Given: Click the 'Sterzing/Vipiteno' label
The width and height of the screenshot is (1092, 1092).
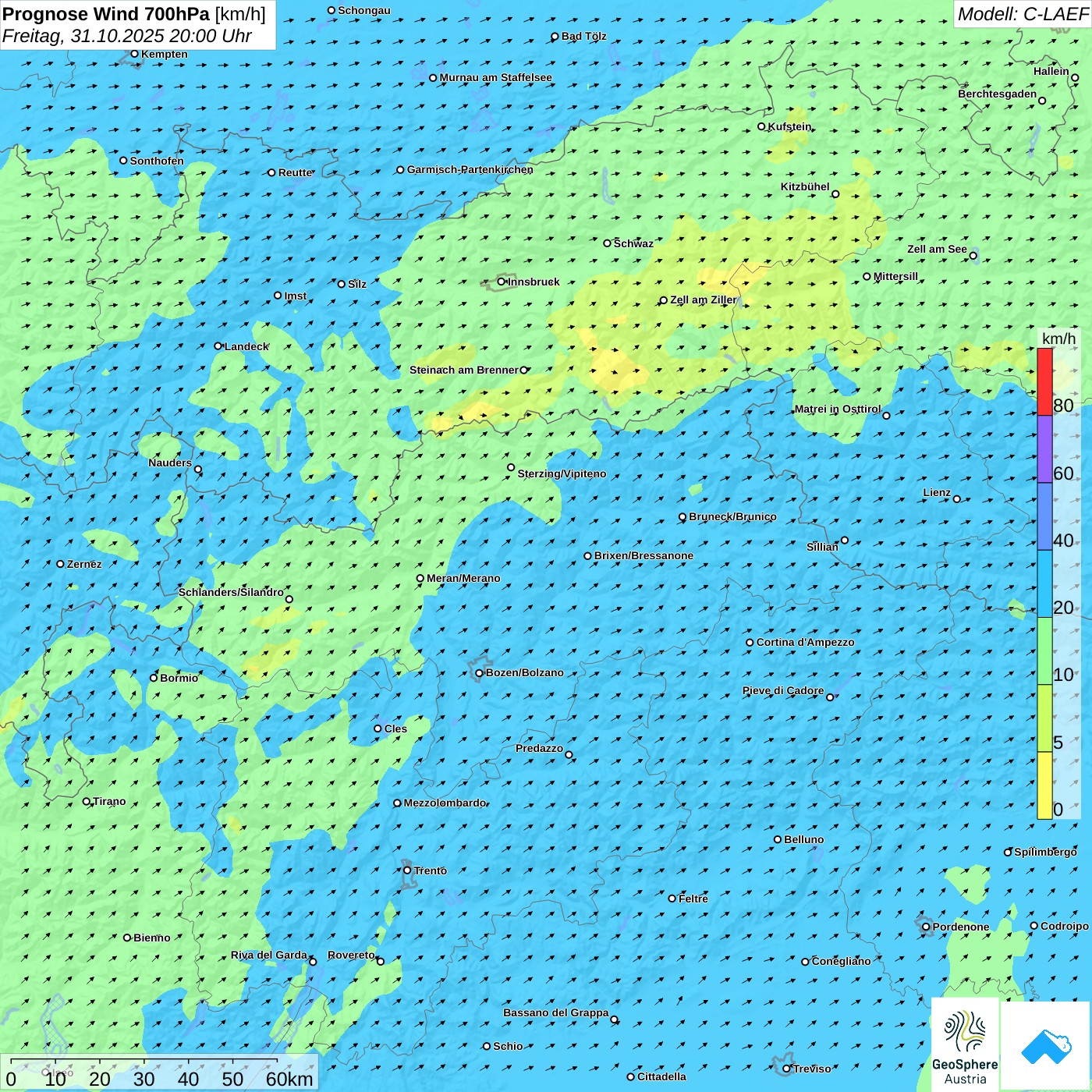Looking at the screenshot, I should 562,474.
